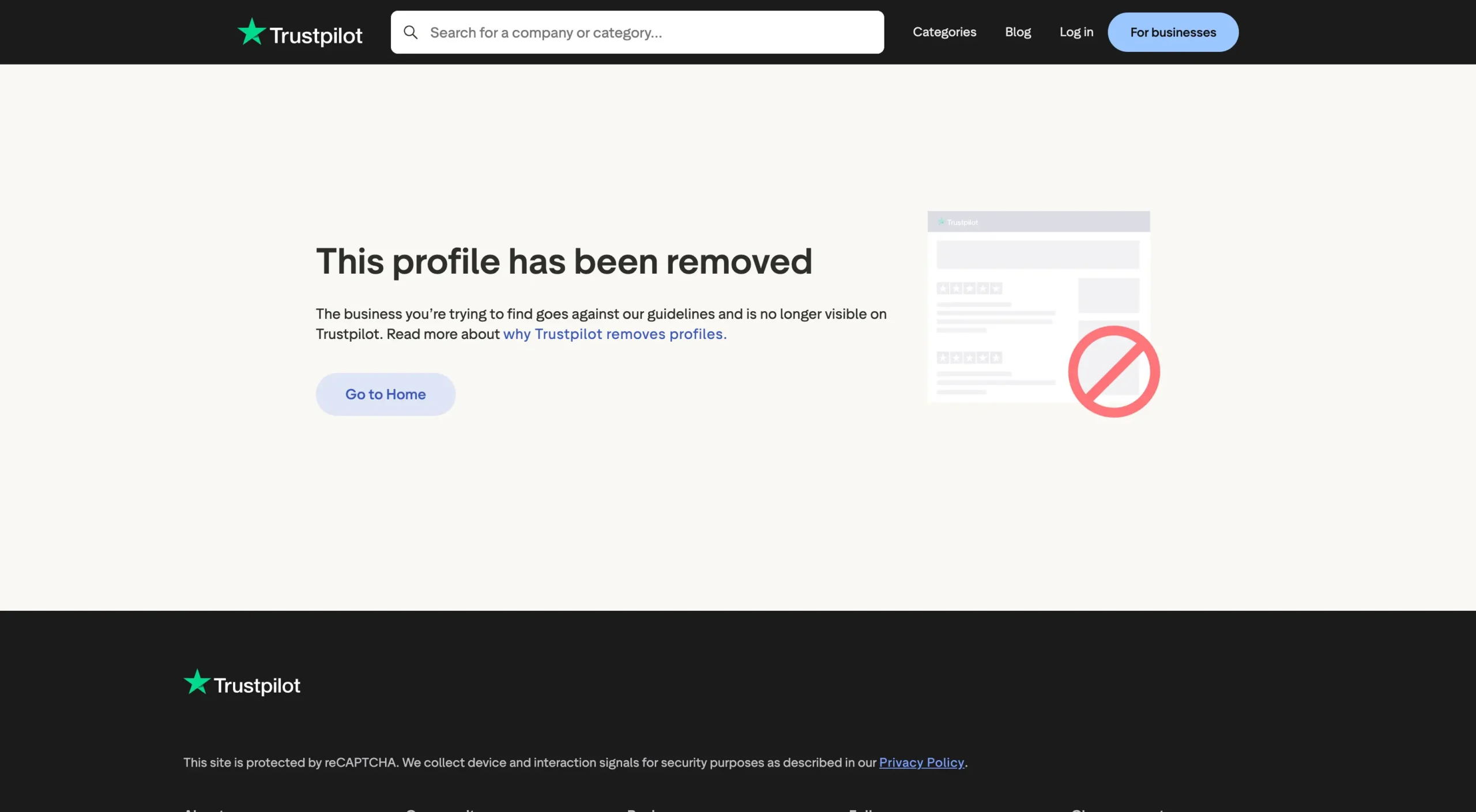Click the For businesses button

(1173, 32)
